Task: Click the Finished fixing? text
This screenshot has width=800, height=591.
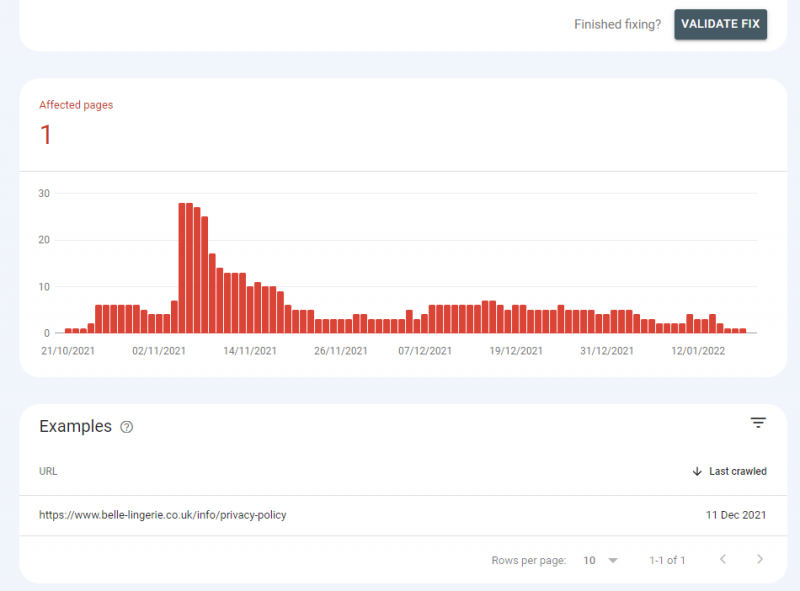Action: (x=617, y=24)
